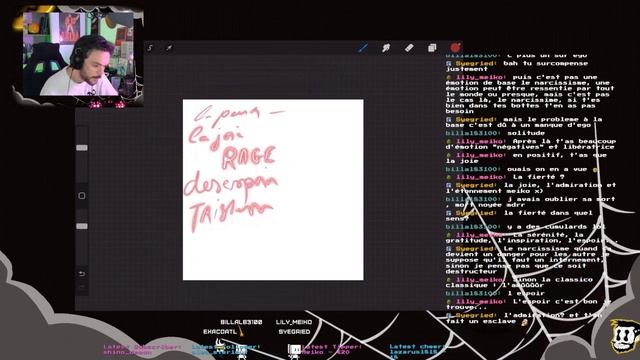Image resolution: width=640 pixels, height=360 pixels.
Task: Click the upper brush size slider handle
Action: [x=82, y=147]
